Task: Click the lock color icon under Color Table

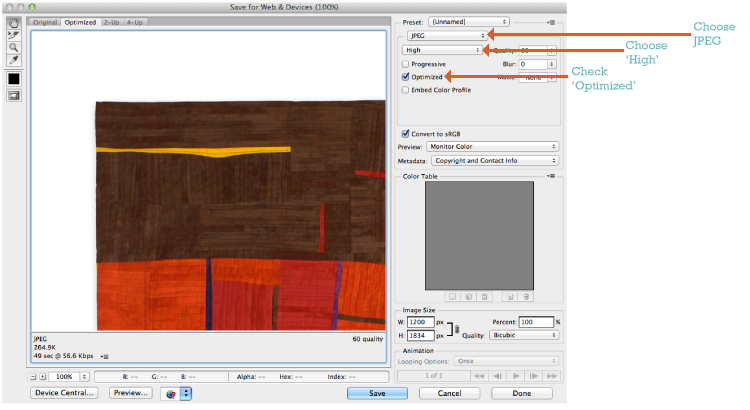Action: [x=484, y=297]
